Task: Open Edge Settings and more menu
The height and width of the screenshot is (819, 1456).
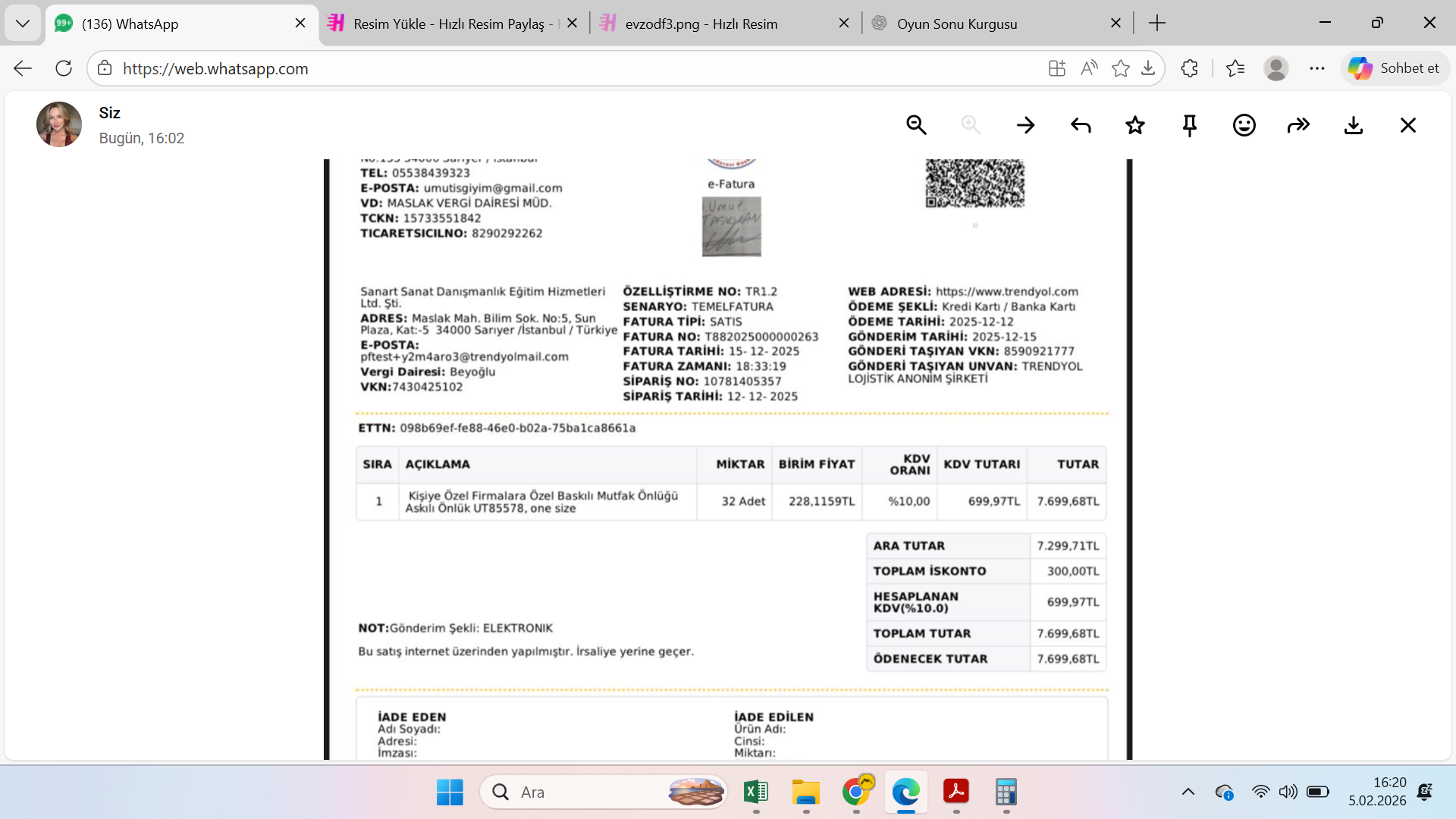Action: coord(1317,68)
